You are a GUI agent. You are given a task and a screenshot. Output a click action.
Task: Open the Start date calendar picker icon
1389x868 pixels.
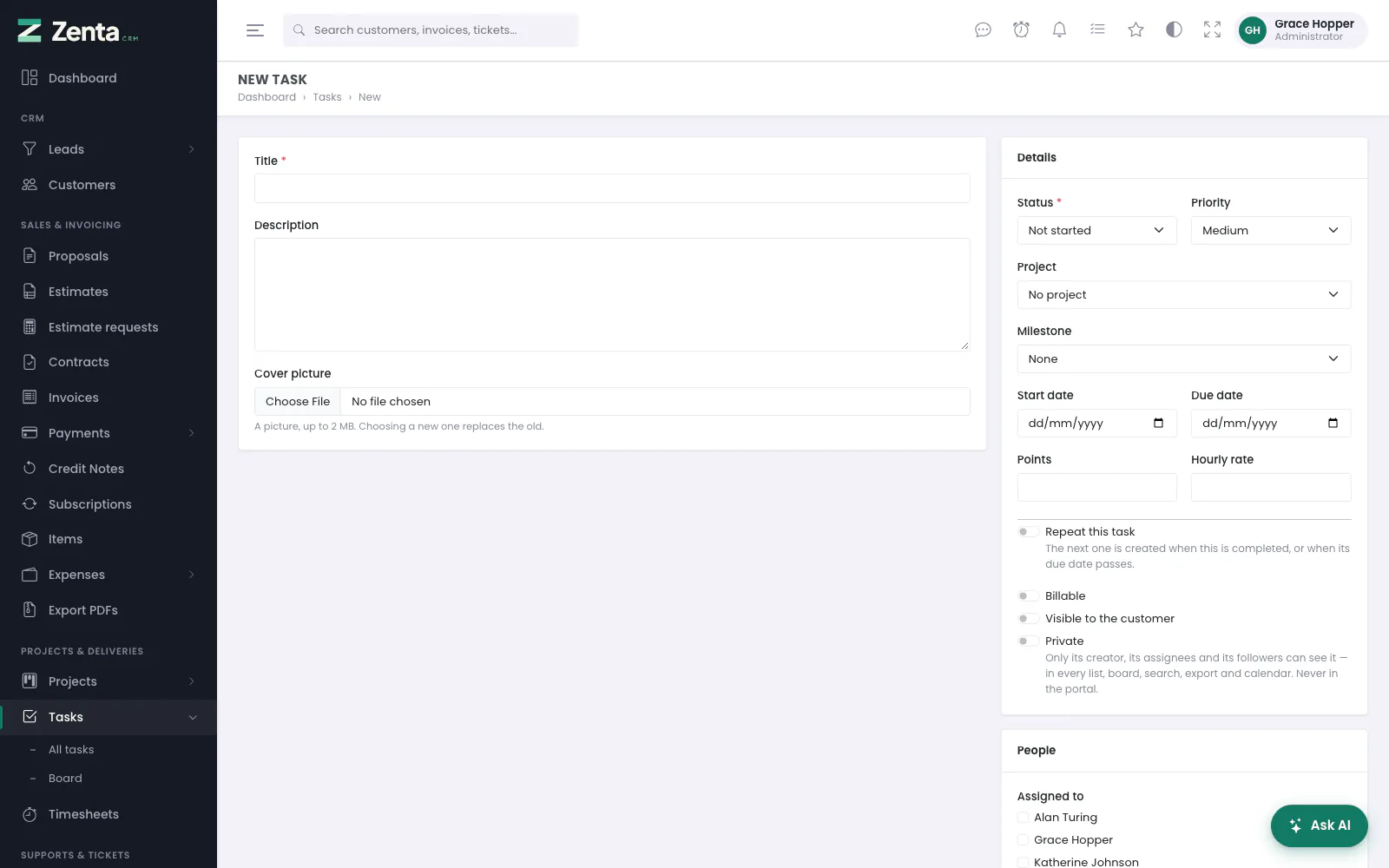[1158, 424]
